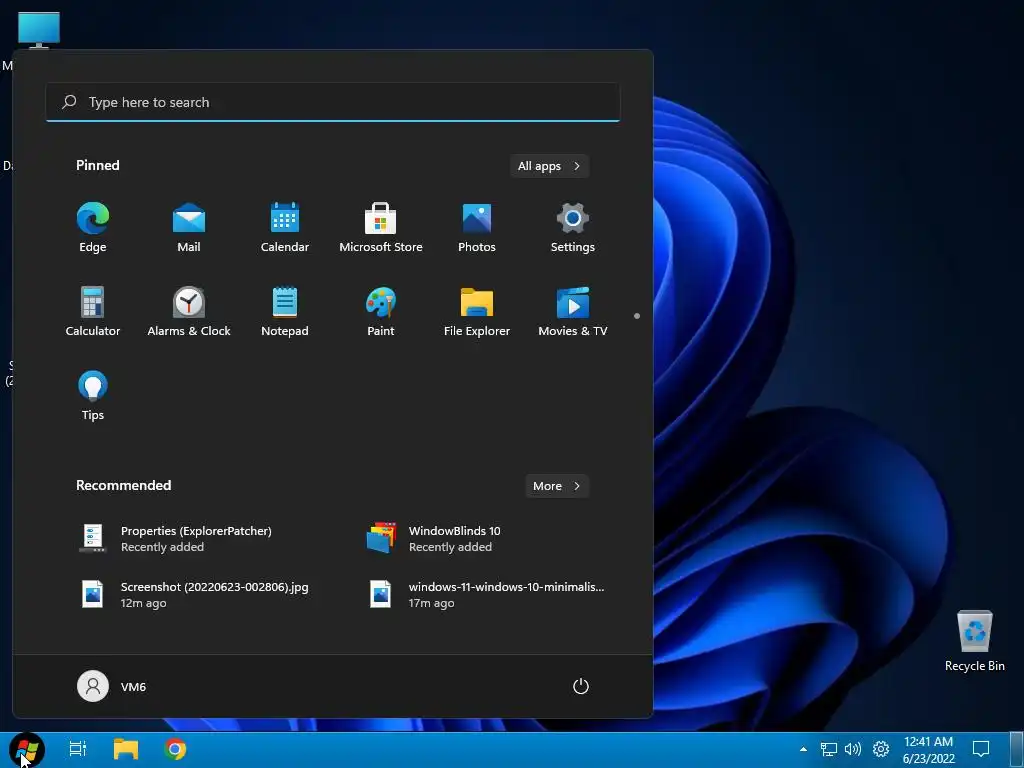This screenshot has height=768, width=1024.
Task: Open File Explorer on taskbar
Action: tap(126, 749)
